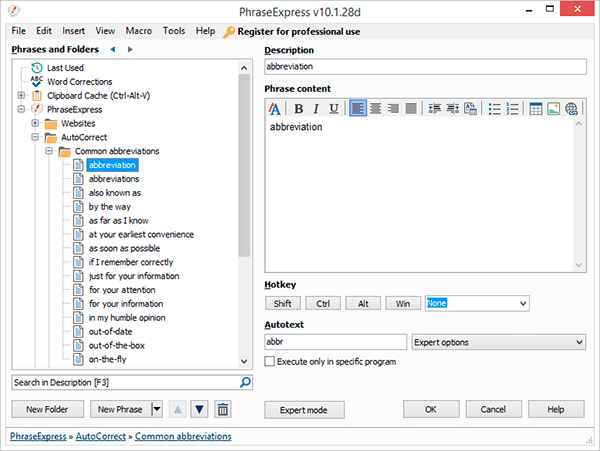This screenshot has height=451, width=600.
Task: Enable Execute only in specific program
Action: (x=269, y=361)
